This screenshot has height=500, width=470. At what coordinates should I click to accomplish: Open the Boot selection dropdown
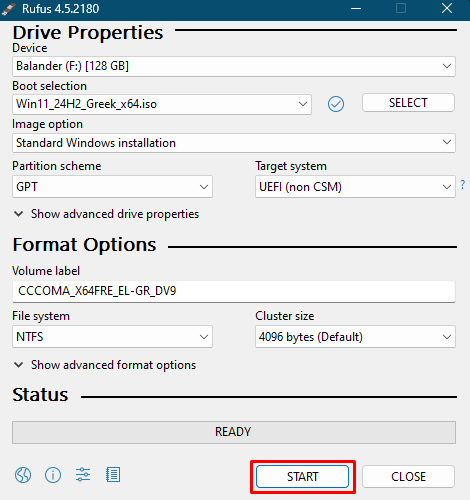coord(162,104)
